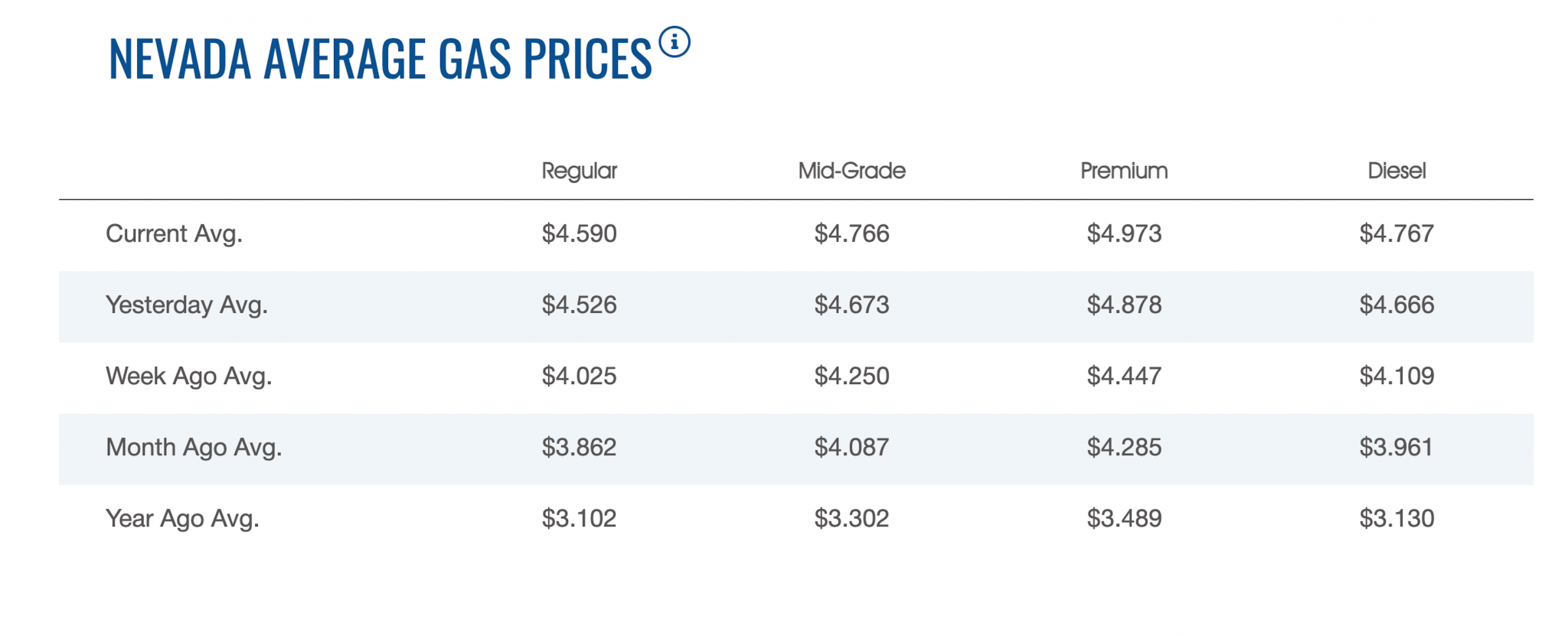This screenshot has height=636, width=1568.
Task: Select the Regular column header
Action: click(579, 171)
